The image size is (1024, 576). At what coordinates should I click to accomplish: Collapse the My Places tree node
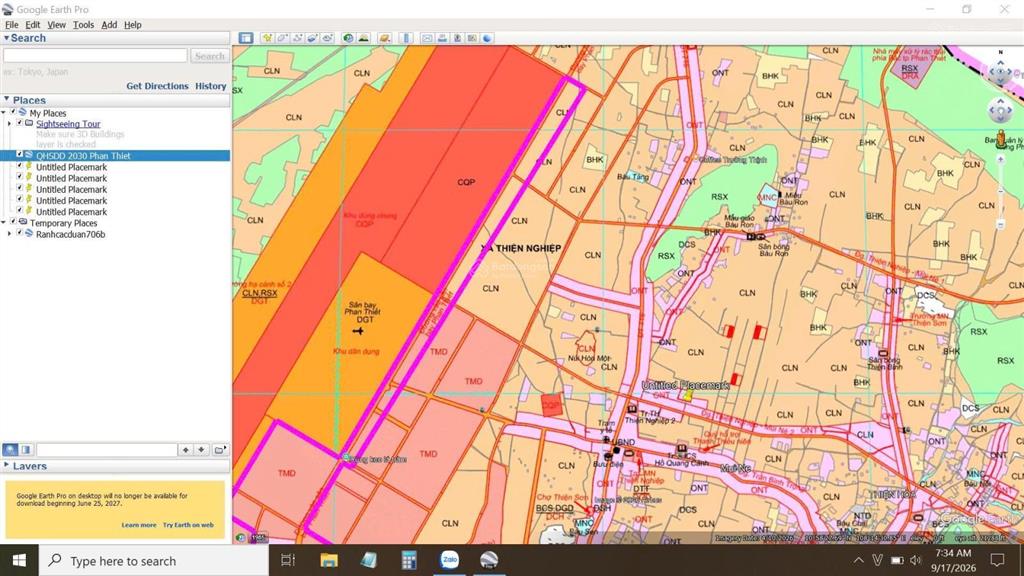(4, 112)
